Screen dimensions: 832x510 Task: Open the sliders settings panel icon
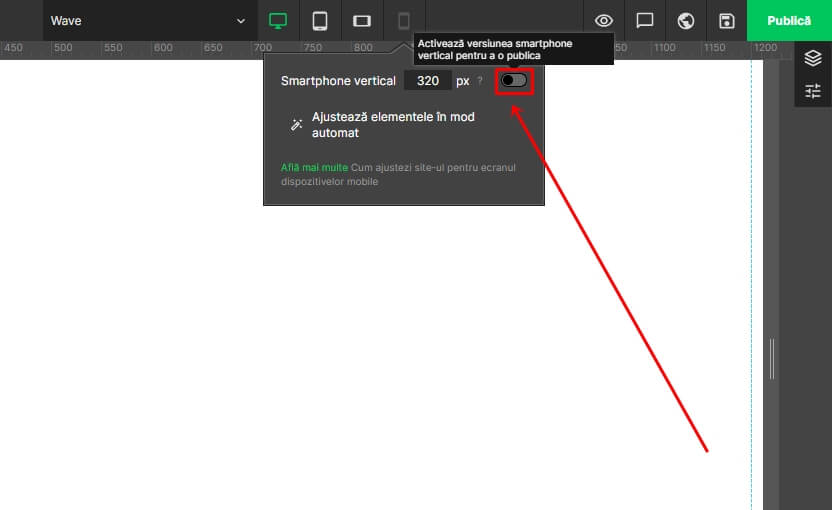click(813, 91)
